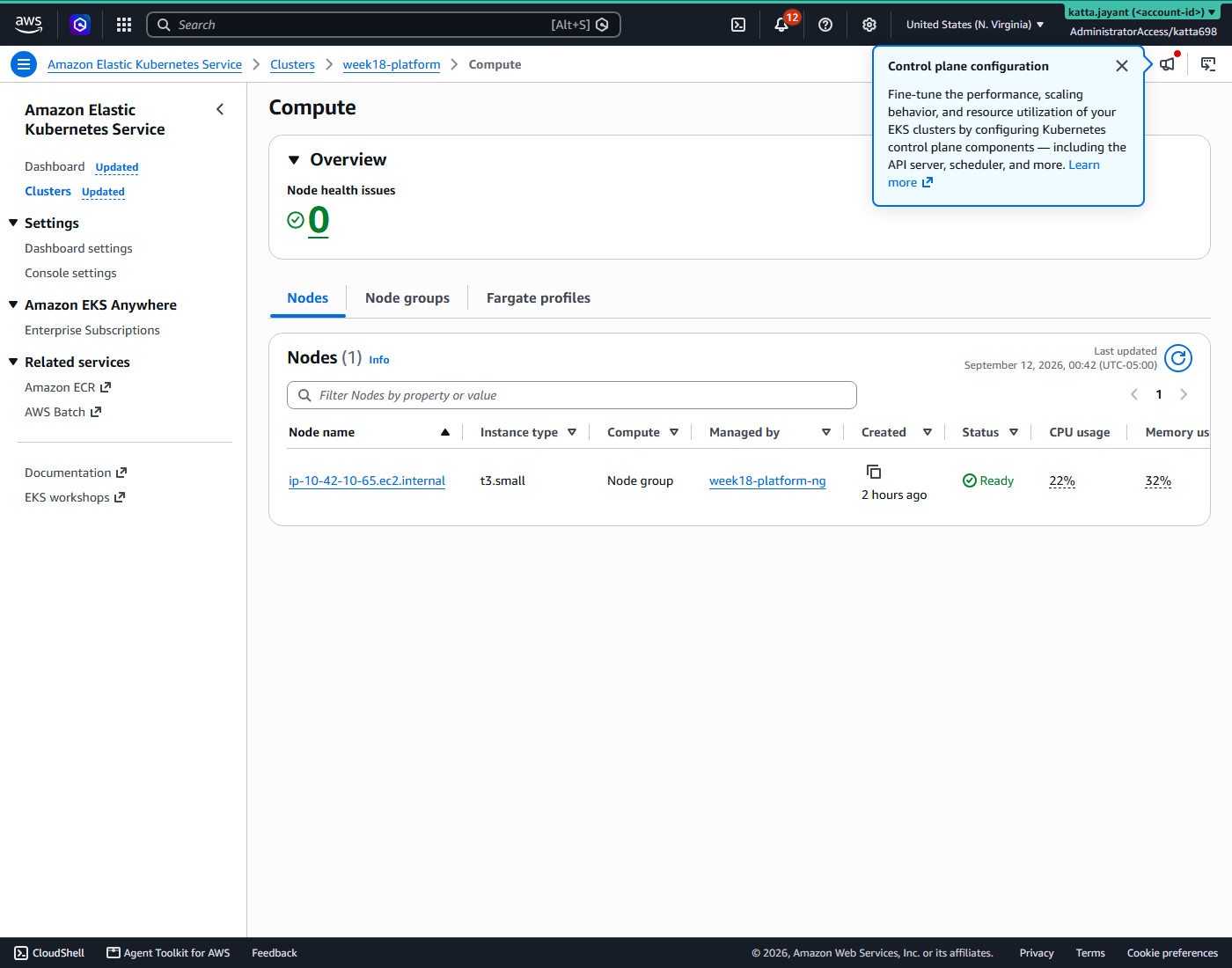Copy the node created timestamp

point(874,472)
